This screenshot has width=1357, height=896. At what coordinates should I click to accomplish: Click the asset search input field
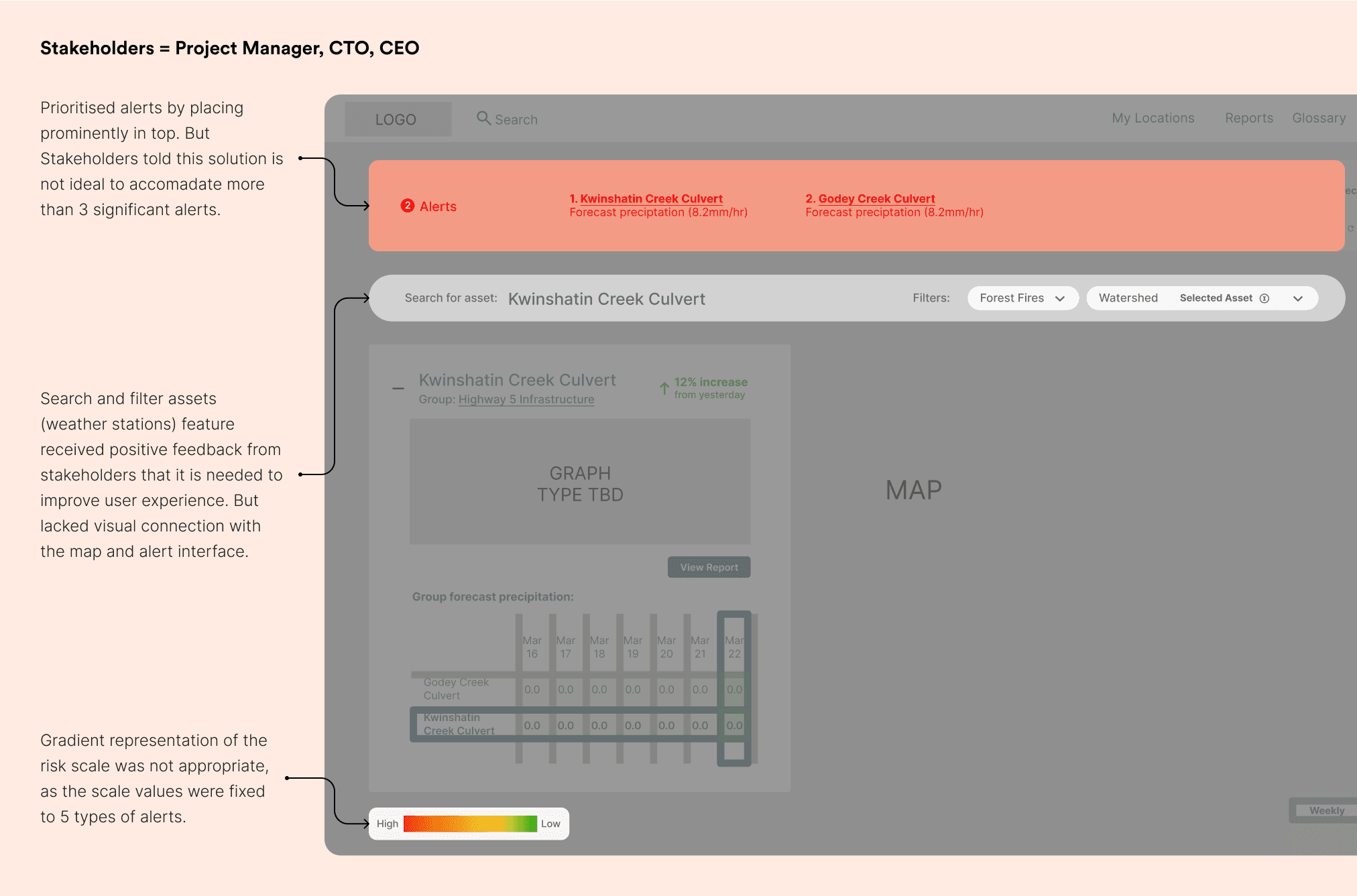606,299
